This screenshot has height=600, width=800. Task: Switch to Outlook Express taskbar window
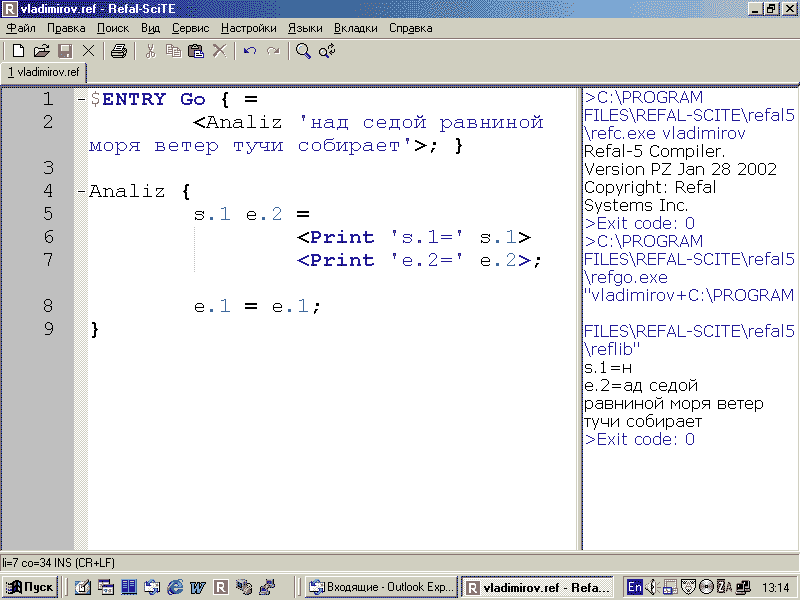click(x=382, y=587)
